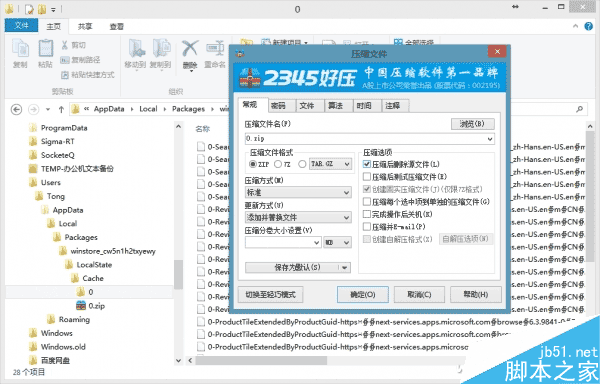Click the up-one-level arrow in Explorer
Screen dimensions: 600x384
tap(61, 109)
